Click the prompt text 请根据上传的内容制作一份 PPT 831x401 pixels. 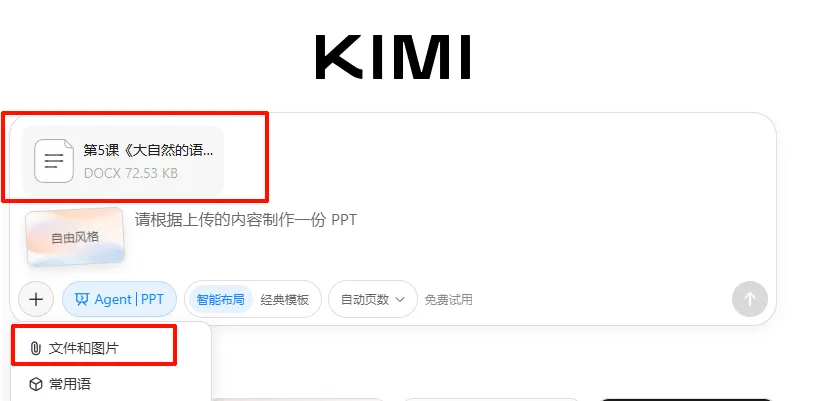pyautogui.click(x=246, y=220)
